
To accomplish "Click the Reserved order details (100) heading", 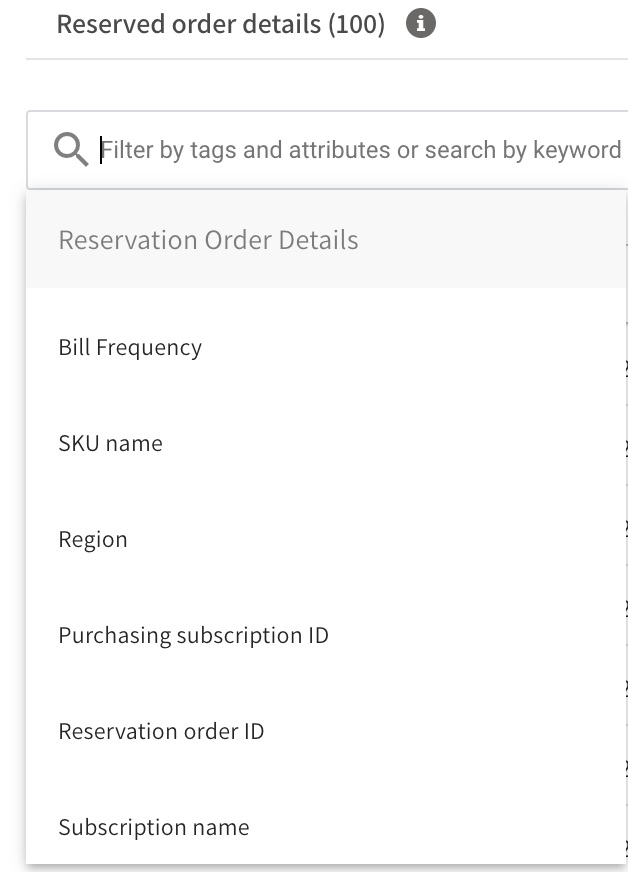I will [x=220, y=25].
